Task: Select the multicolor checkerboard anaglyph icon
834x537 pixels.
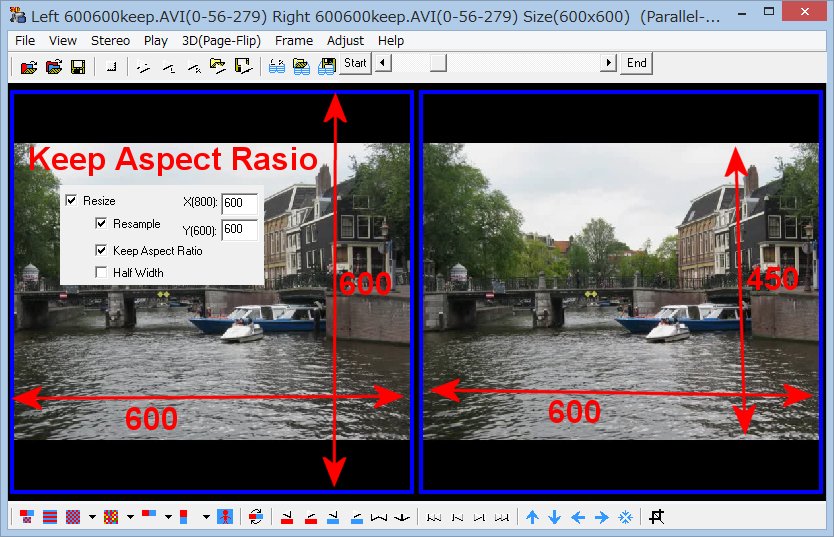Action: pos(111,516)
